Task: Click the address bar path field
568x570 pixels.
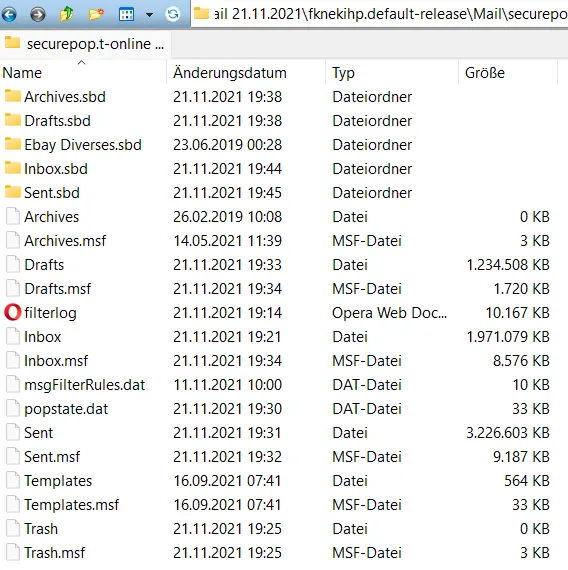Action: (379, 14)
